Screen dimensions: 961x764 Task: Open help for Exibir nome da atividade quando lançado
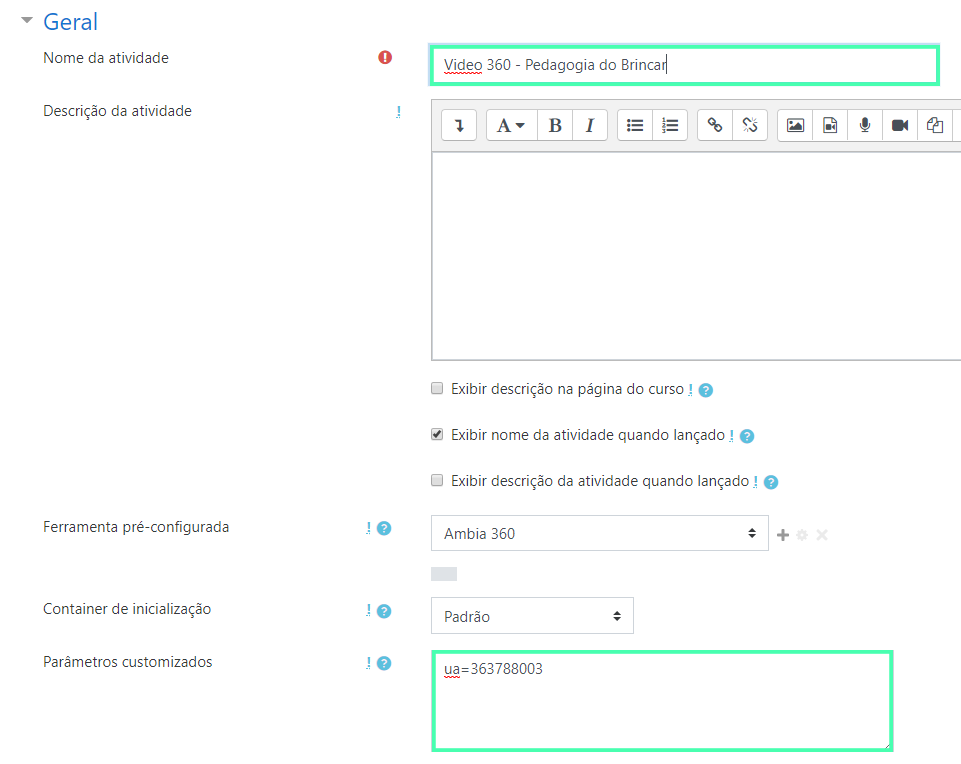coord(747,436)
